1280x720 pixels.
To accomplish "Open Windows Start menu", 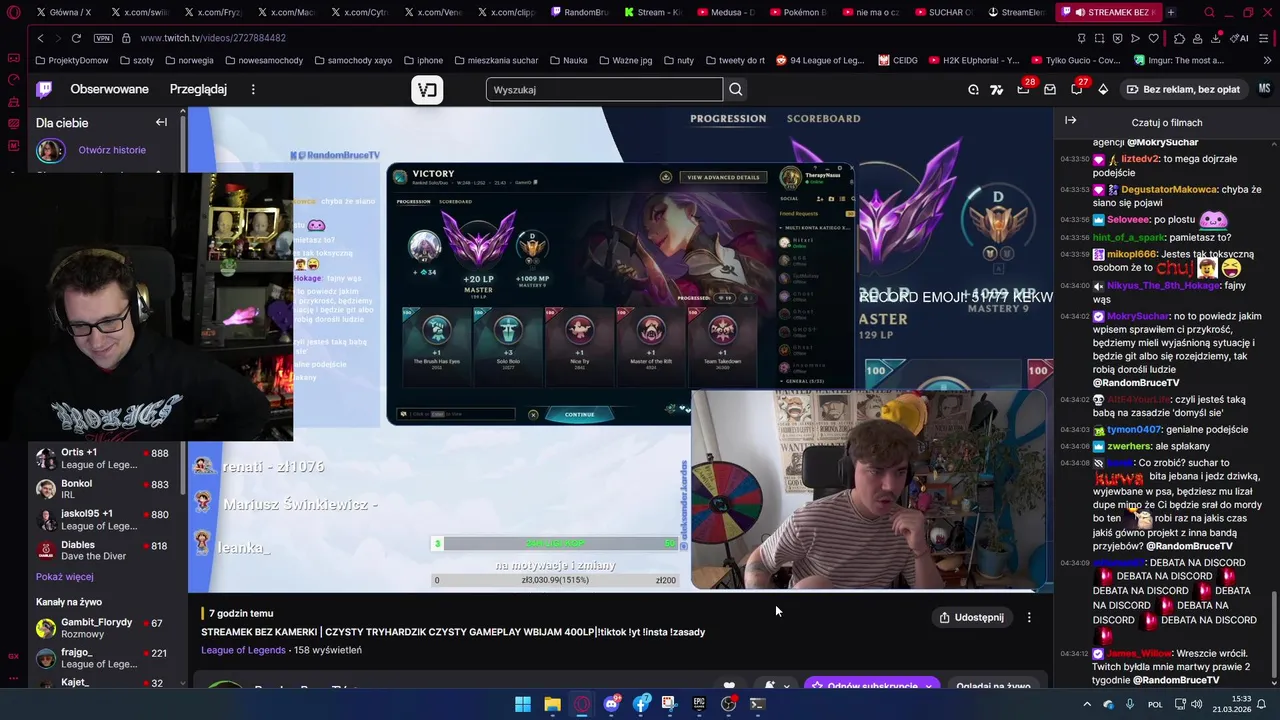I will [x=523, y=704].
